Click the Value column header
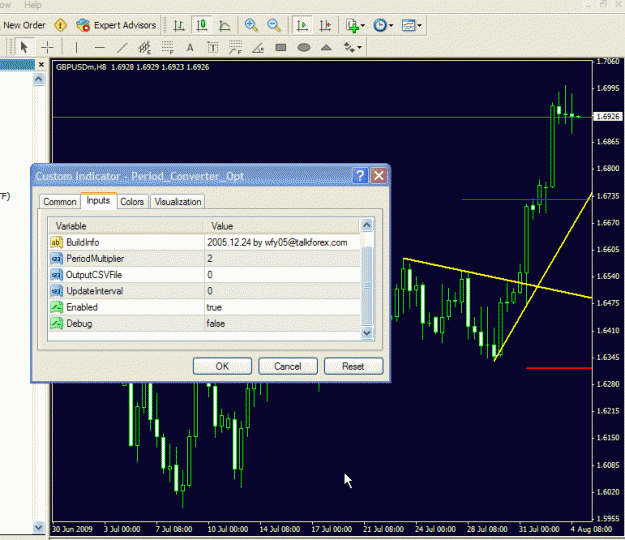The image size is (625, 540). 281,226
